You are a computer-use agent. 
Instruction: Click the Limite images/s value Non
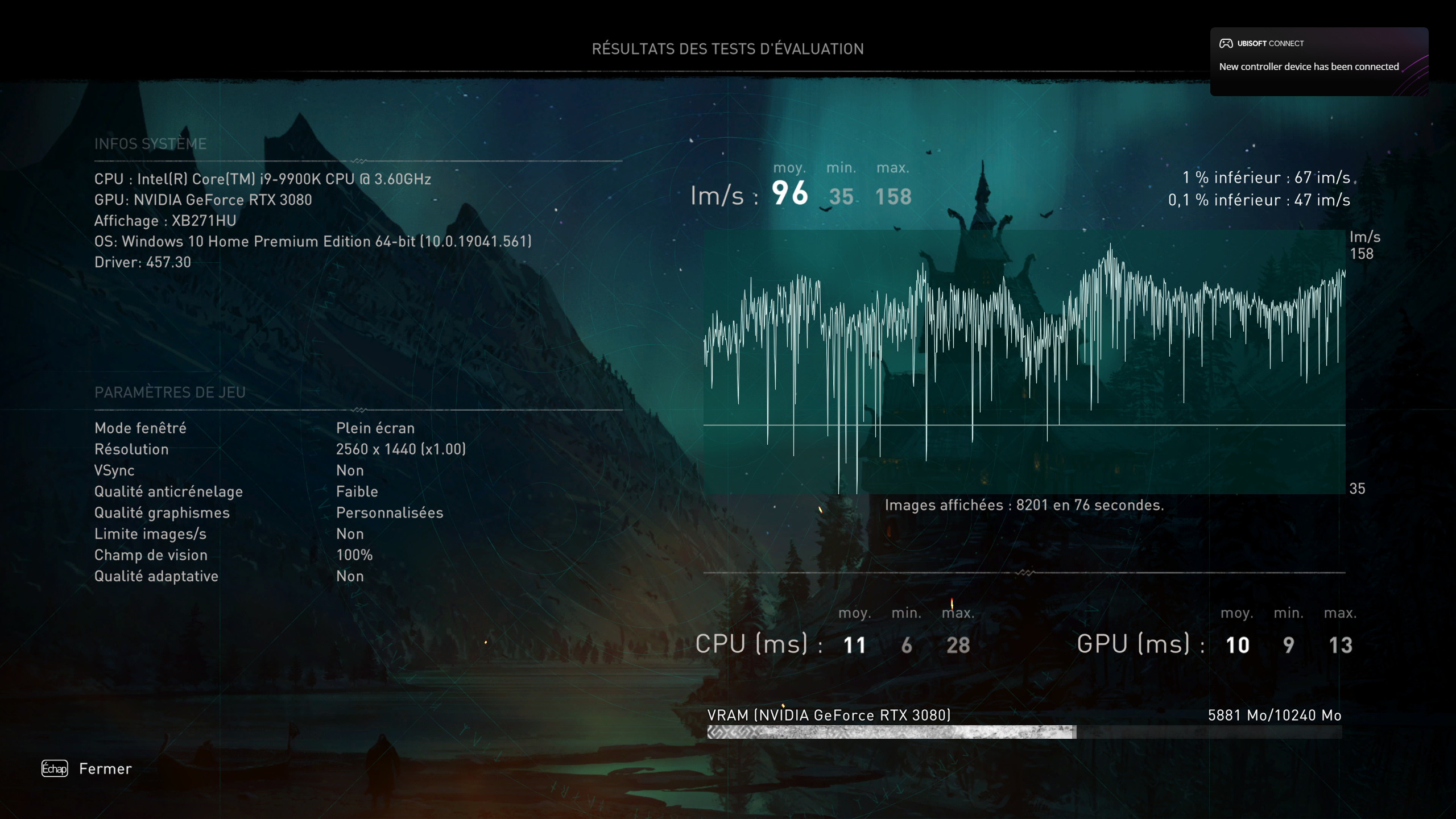click(x=349, y=534)
